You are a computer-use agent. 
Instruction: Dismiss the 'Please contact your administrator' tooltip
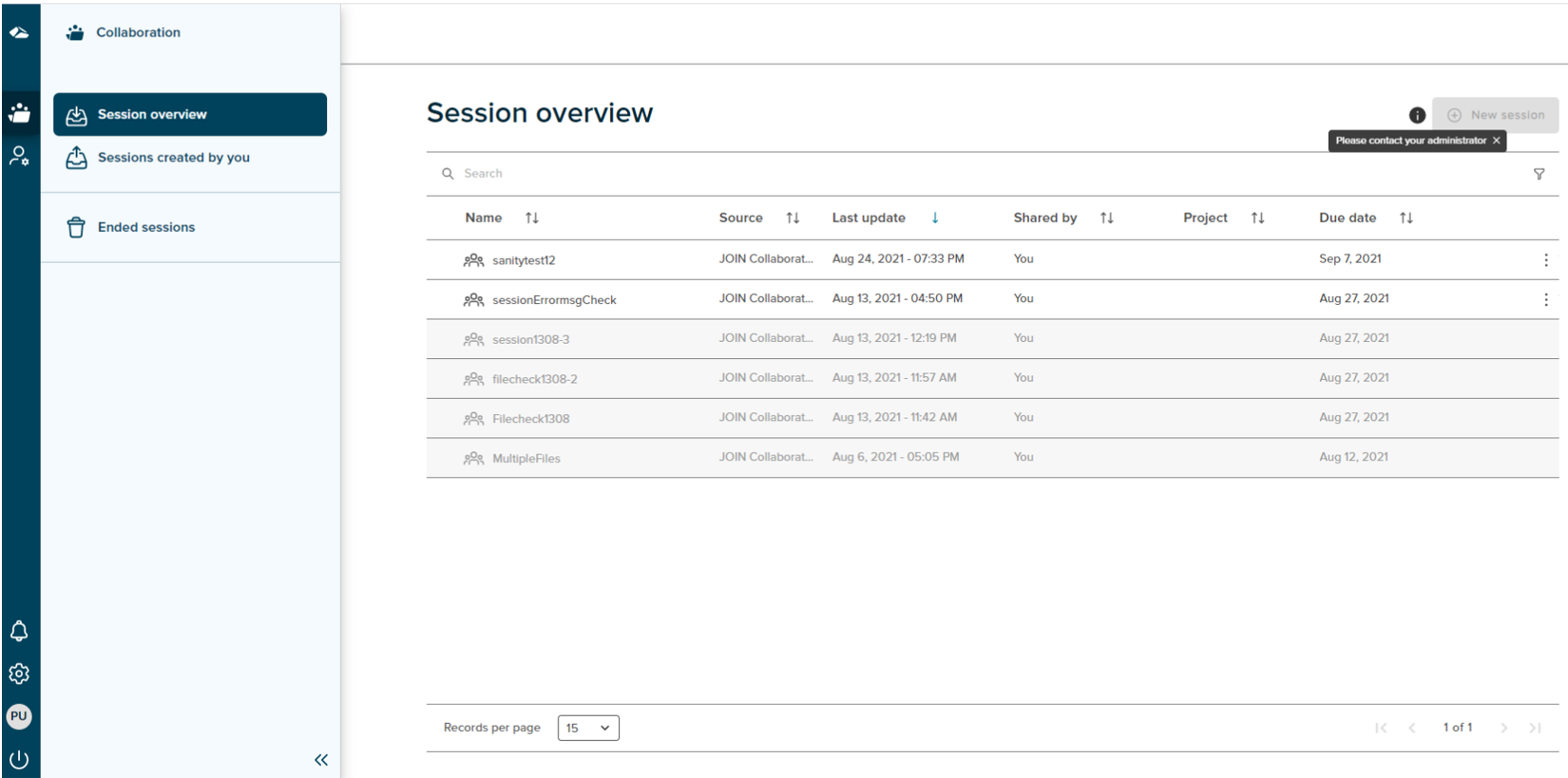point(1496,141)
